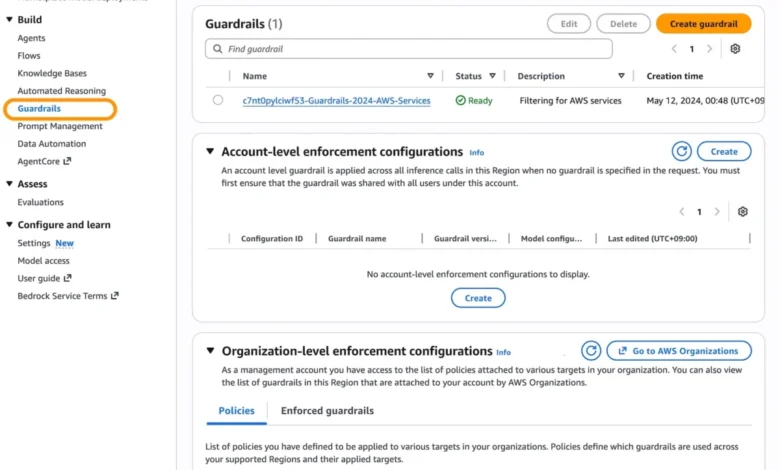Collapse the Build navigation section
Image resolution: width=780 pixels, height=470 pixels.
pos(9,20)
